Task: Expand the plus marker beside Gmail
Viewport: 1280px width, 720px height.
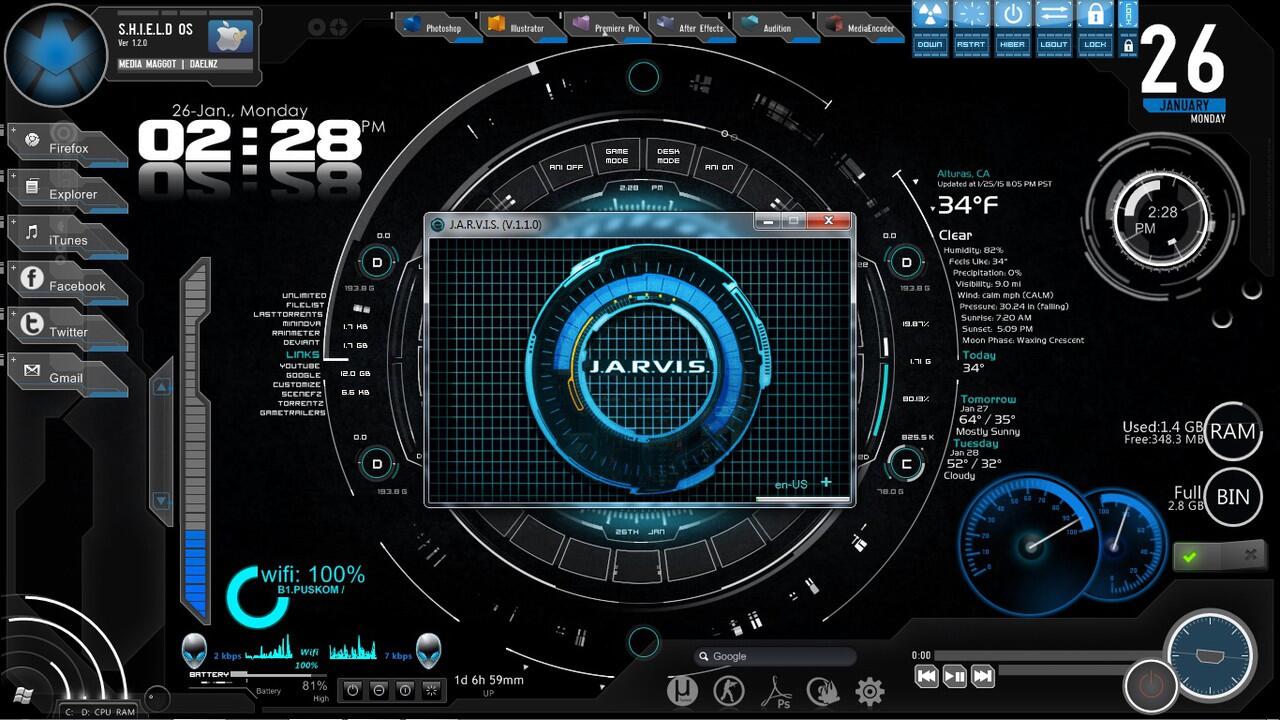Action: point(13,358)
